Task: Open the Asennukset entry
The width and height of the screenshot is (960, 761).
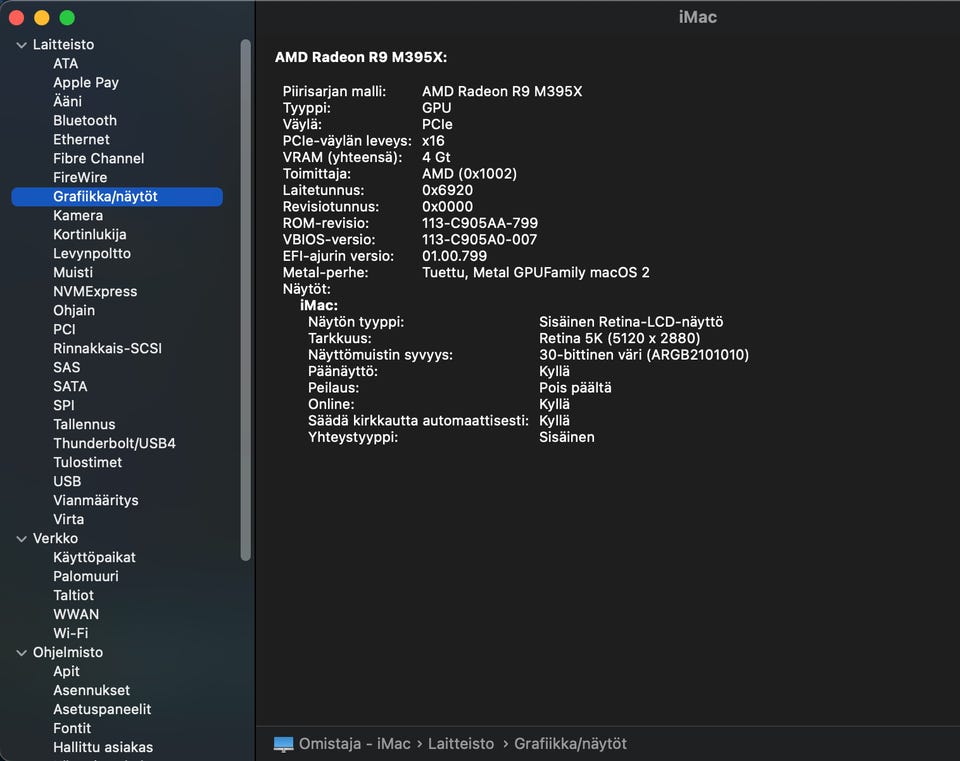Action: coord(91,690)
